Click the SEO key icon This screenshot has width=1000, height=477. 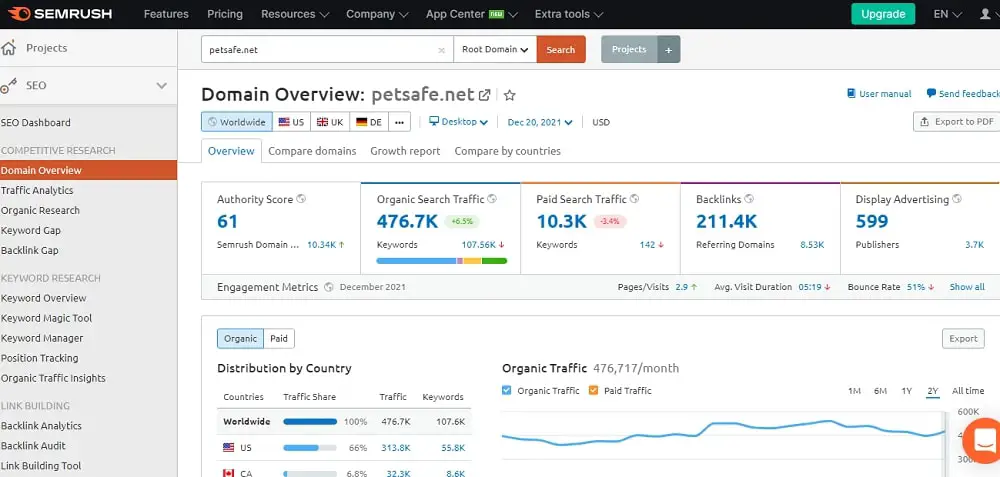[x=8, y=85]
